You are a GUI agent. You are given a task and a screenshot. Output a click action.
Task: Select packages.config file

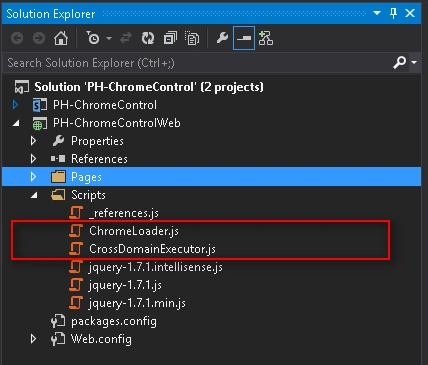point(114,321)
